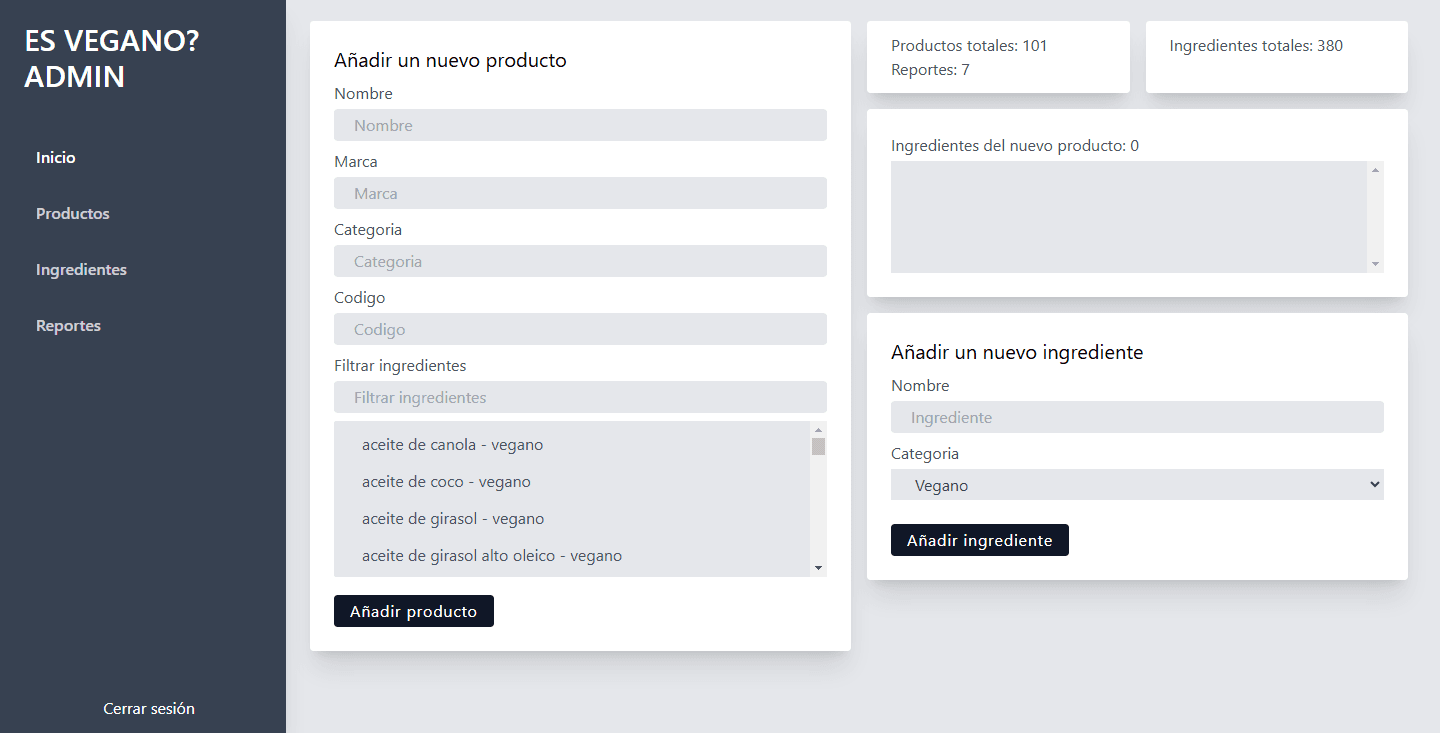Open the Reportes section

(68, 326)
